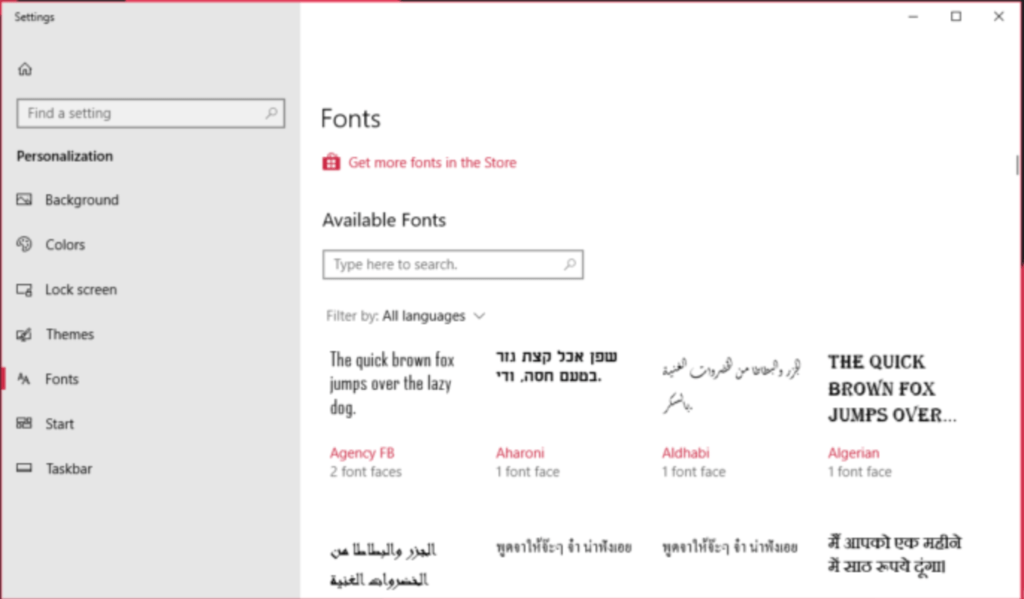The image size is (1024, 599).
Task: Click the Lock screen icon
Action: click(24, 289)
